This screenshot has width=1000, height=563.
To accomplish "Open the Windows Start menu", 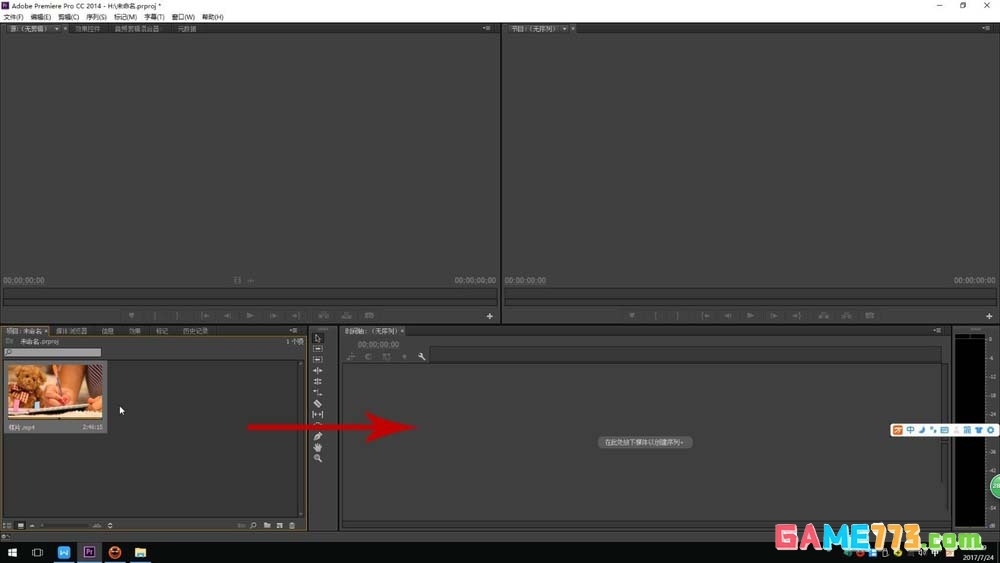I will pyautogui.click(x=12, y=552).
